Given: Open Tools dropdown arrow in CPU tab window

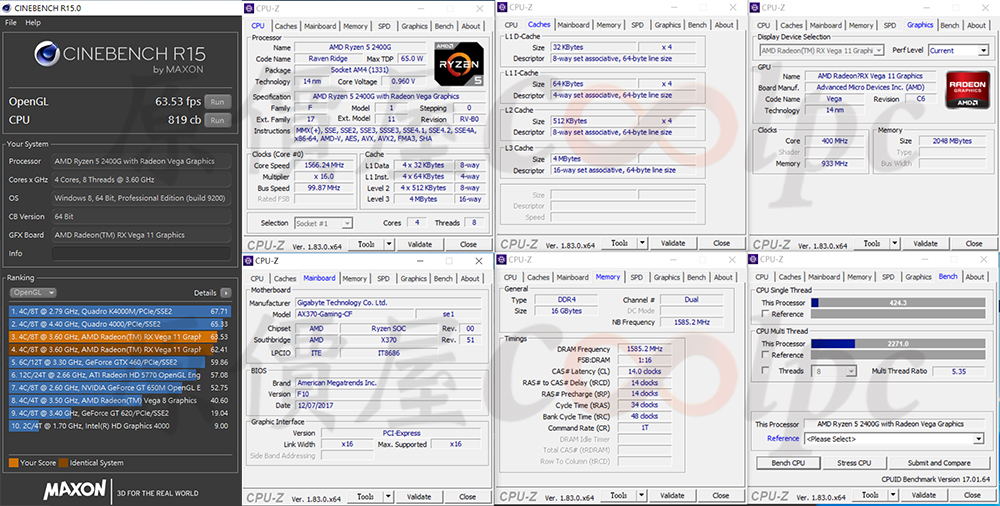Looking at the screenshot, I should (x=389, y=244).
